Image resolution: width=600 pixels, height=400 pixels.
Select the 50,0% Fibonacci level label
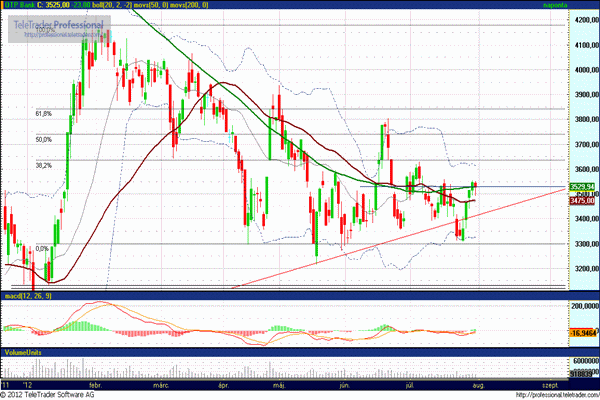44,140
